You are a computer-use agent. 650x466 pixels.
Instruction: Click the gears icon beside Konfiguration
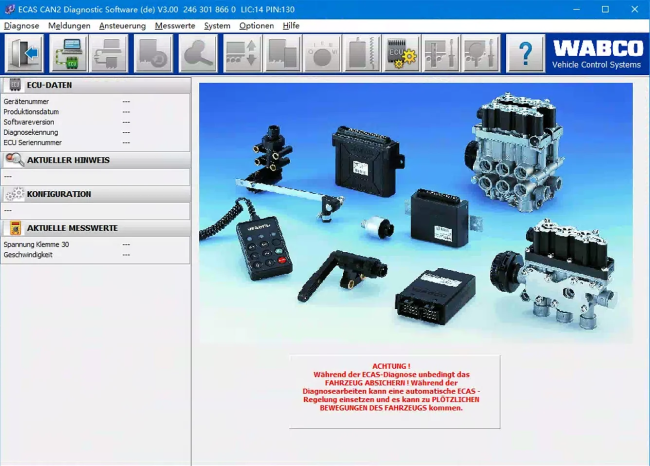(x=13, y=194)
